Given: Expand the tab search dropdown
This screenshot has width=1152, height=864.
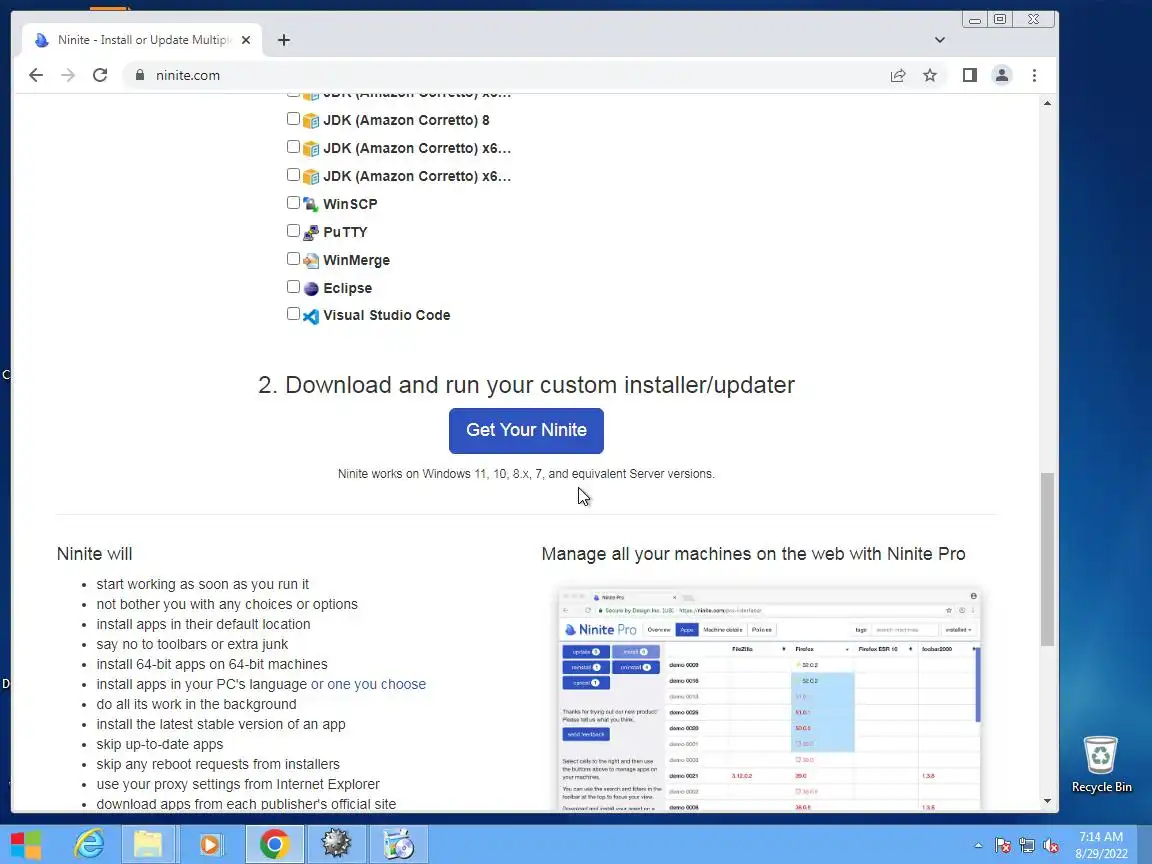Looking at the screenshot, I should [x=940, y=40].
